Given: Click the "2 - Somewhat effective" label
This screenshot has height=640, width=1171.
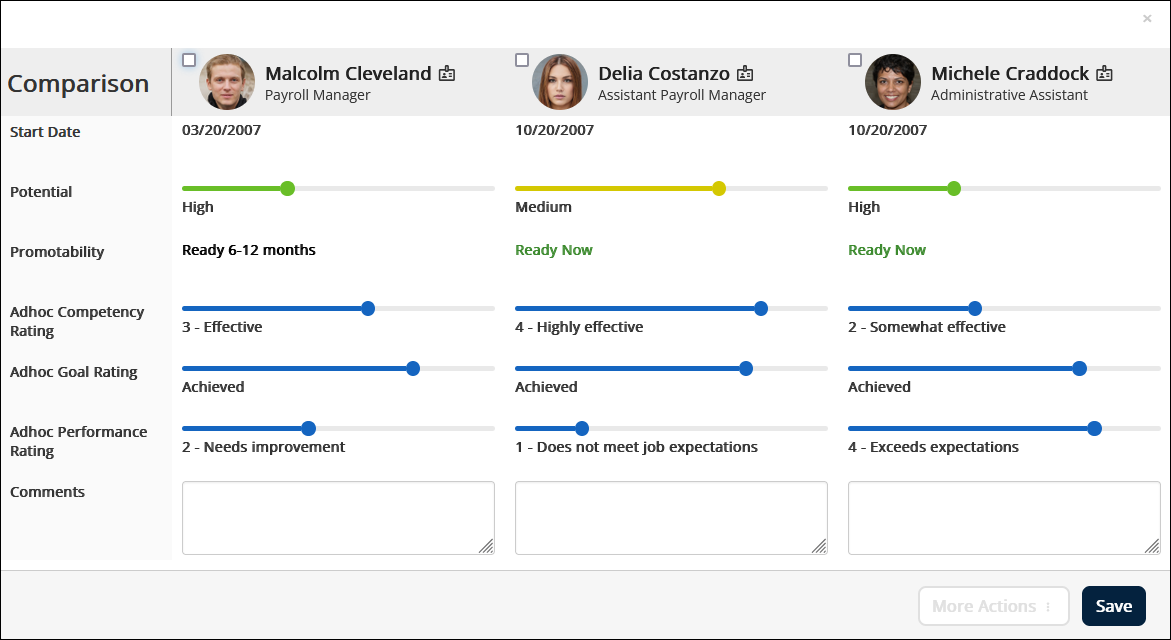Looking at the screenshot, I should tap(927, 327).
